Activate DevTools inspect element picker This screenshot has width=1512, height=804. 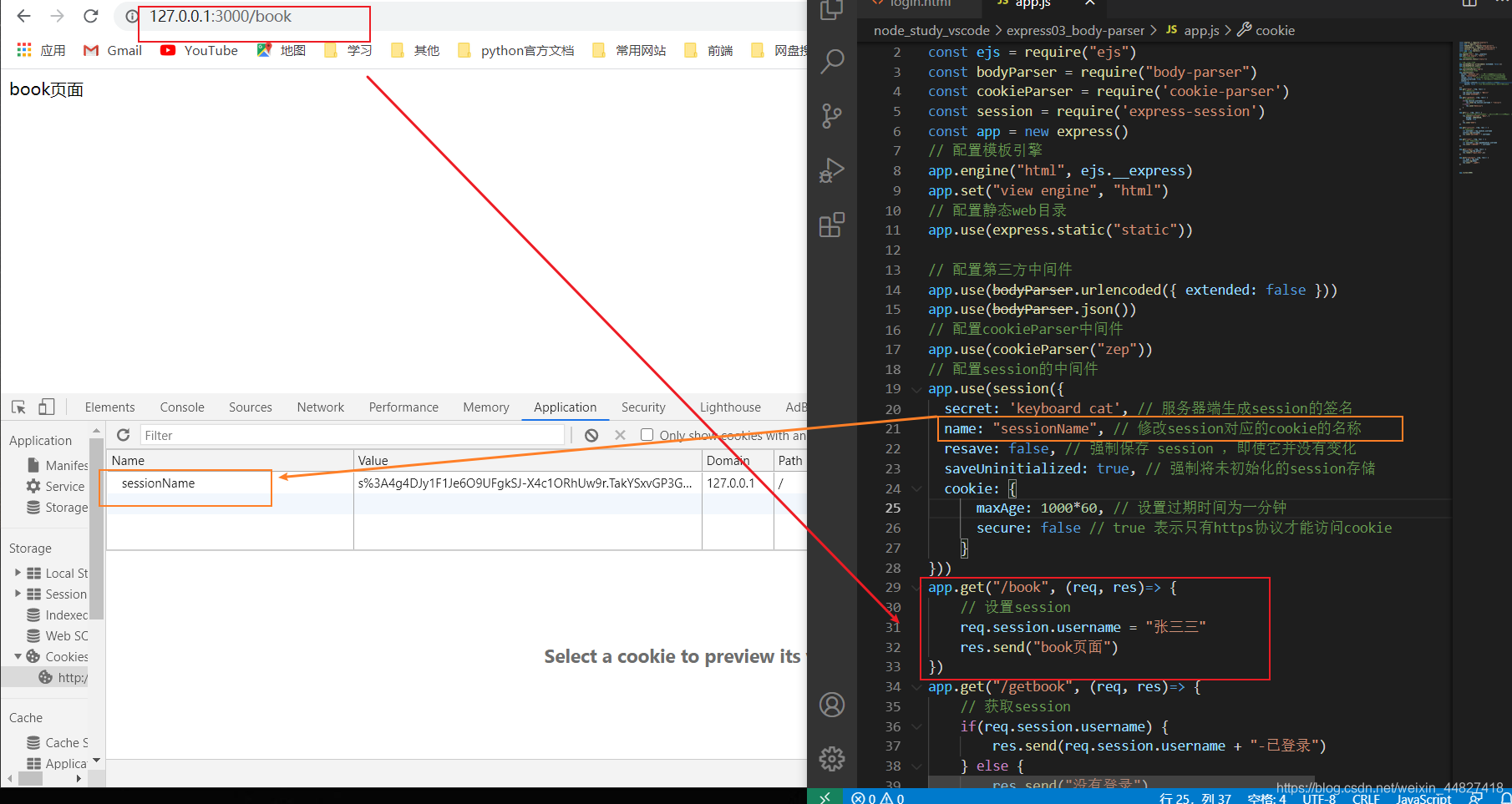pos(18,407)
